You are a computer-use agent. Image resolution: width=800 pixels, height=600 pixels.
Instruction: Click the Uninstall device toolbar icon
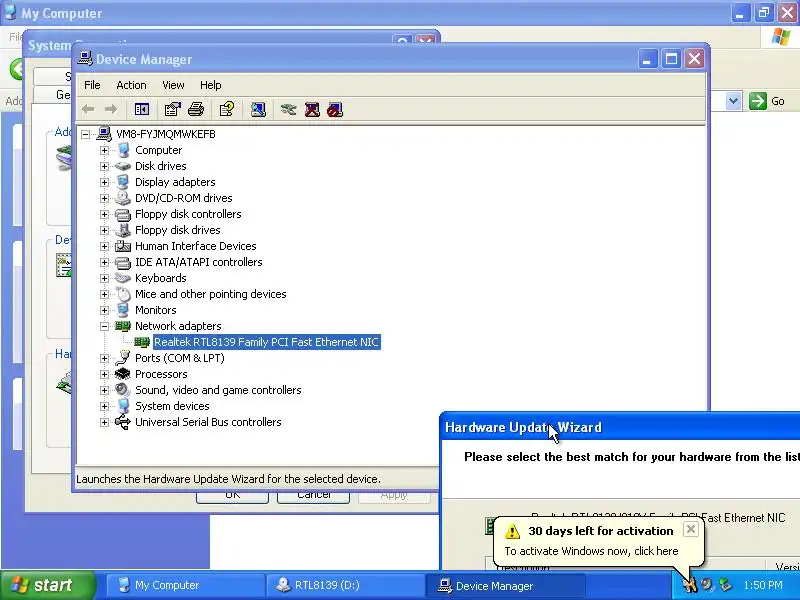[x=312, y=109]
